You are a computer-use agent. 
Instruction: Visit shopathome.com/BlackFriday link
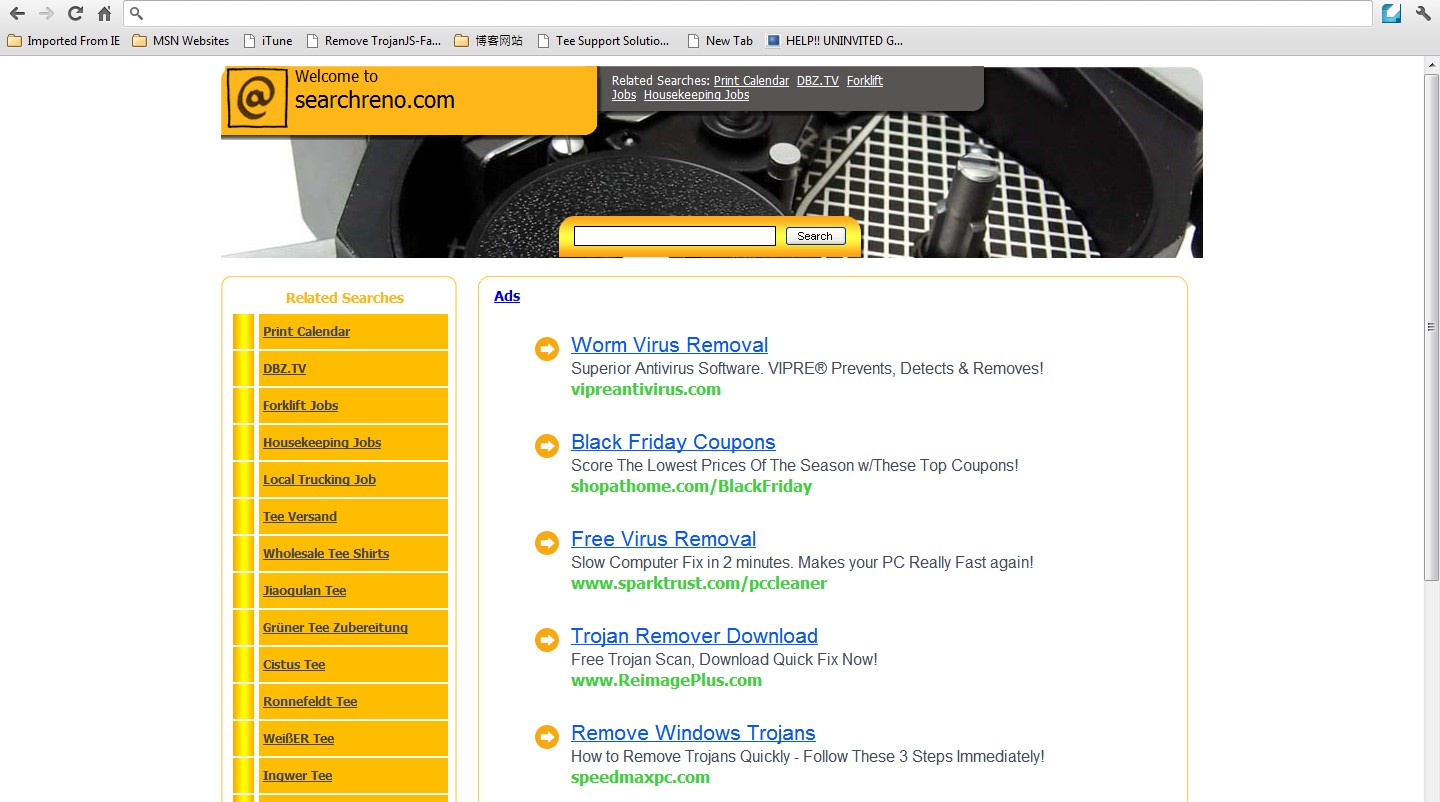[691, 486]
